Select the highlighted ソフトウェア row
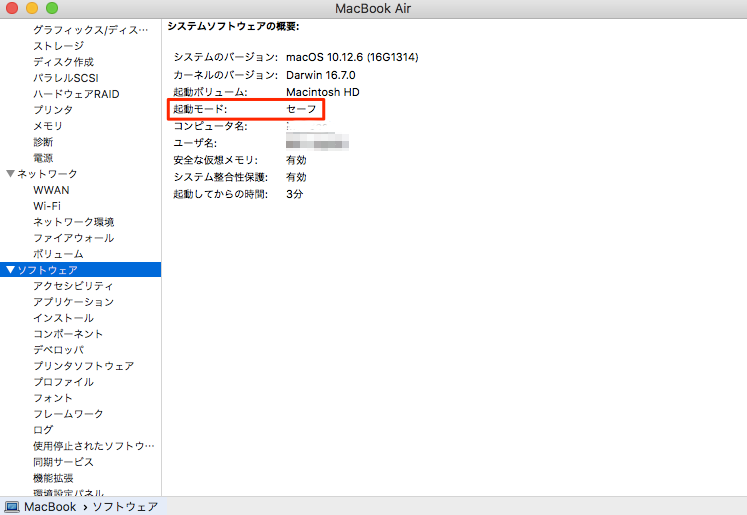 (81, 270)
